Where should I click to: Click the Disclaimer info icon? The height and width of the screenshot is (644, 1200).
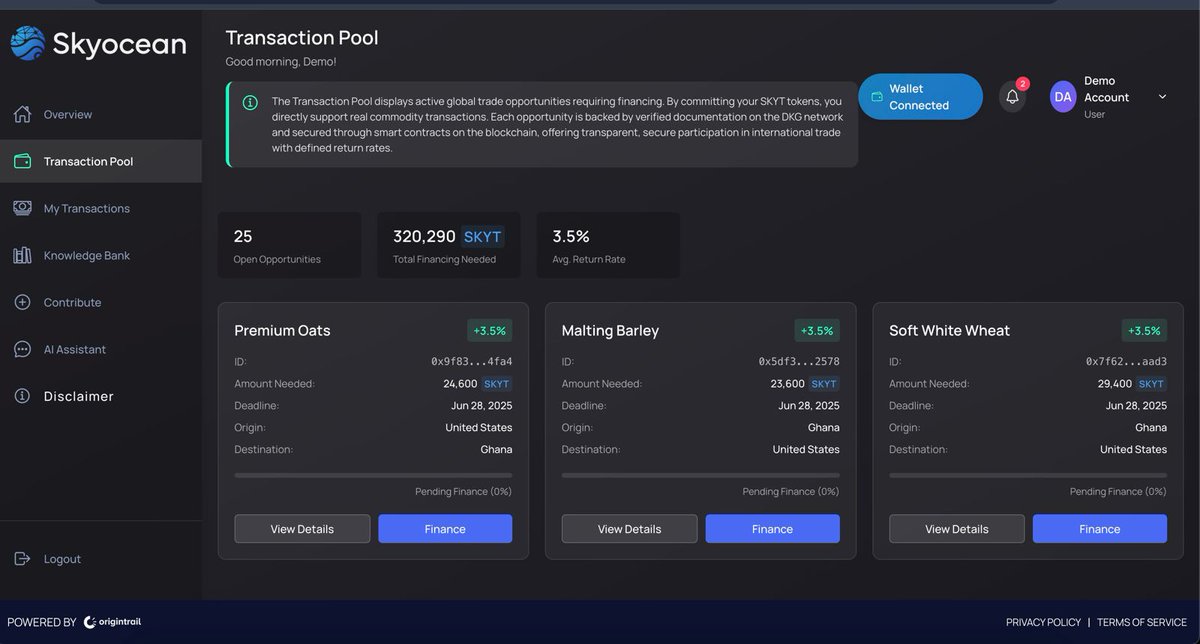[x=22, y=396]
